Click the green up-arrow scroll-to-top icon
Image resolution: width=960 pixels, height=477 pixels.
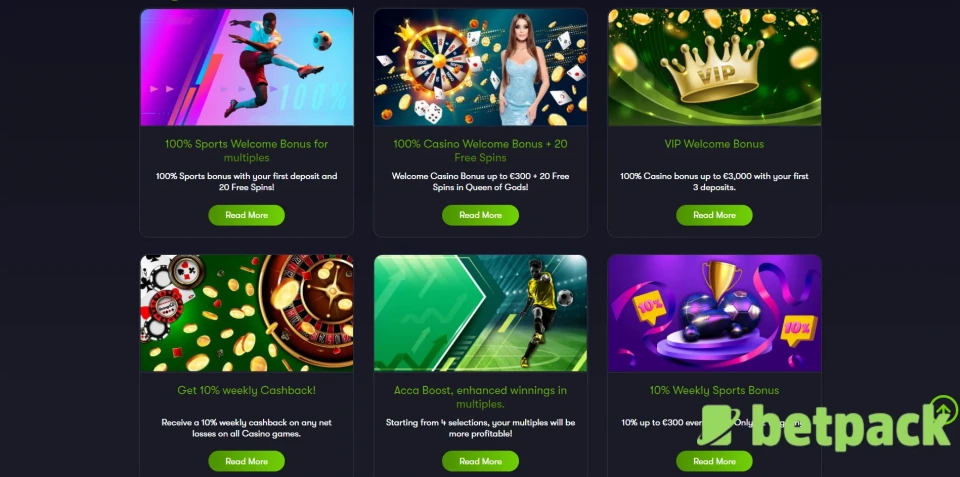(x=943, y=408)
